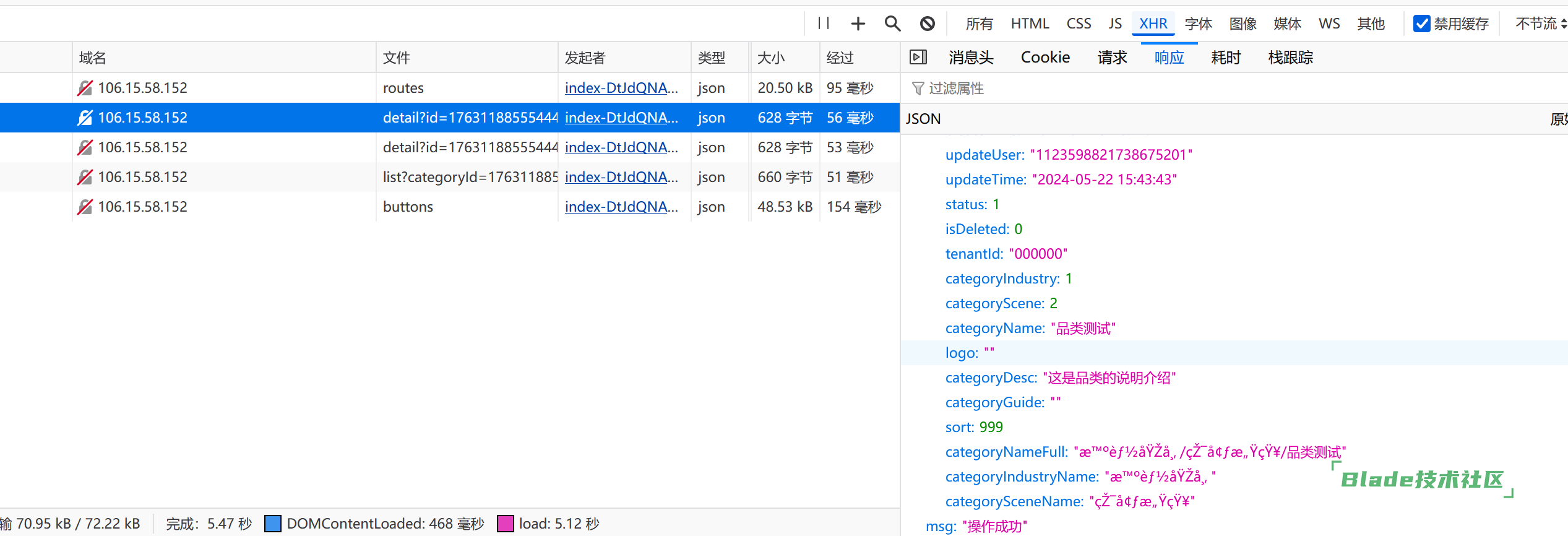The image size is (1568, 536).
Task: Filter requests by 所有
Action: (979, 24)
